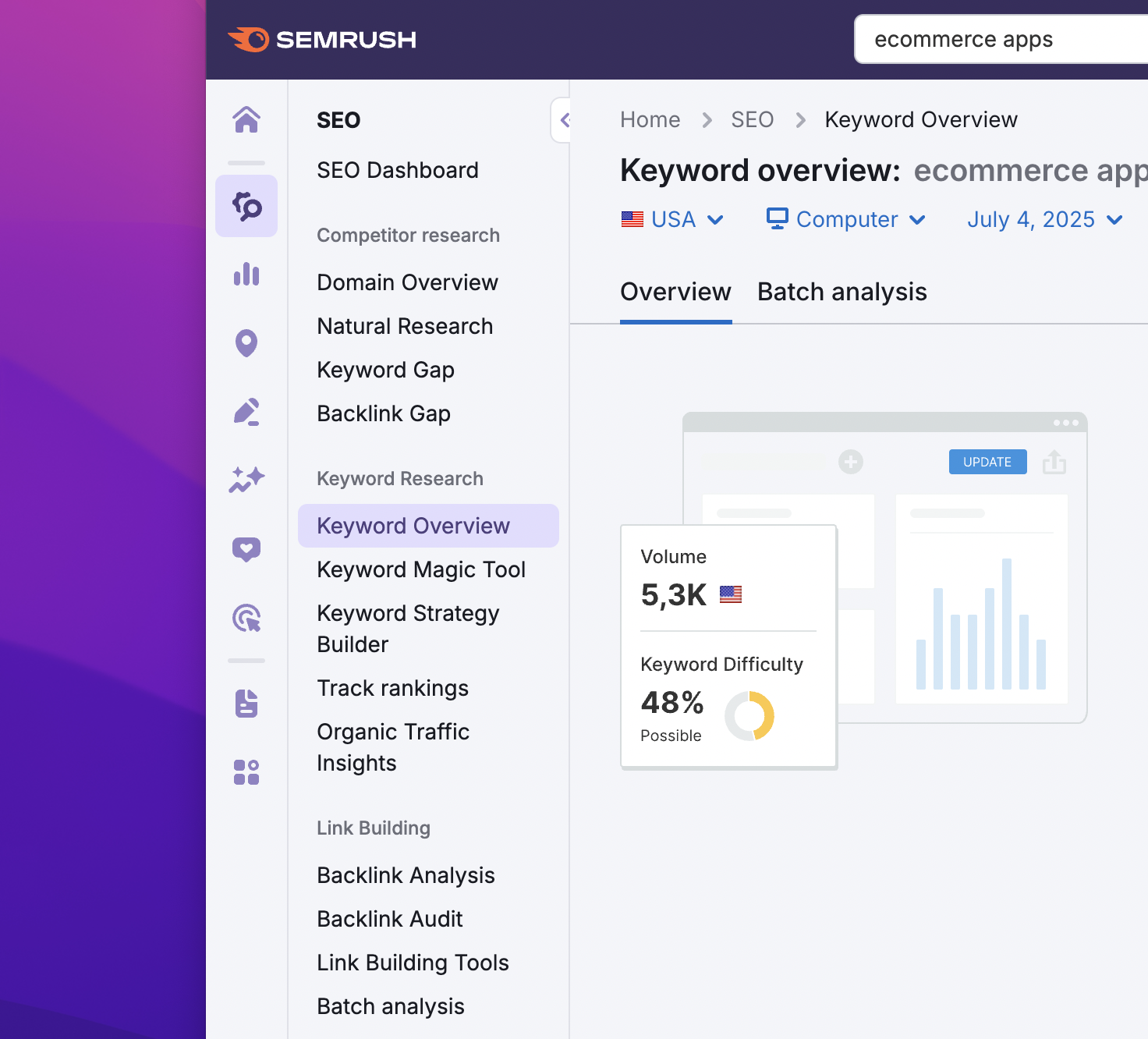
Task: Open the Social heart bubble sidebar icon
Action: coord(246,549)
